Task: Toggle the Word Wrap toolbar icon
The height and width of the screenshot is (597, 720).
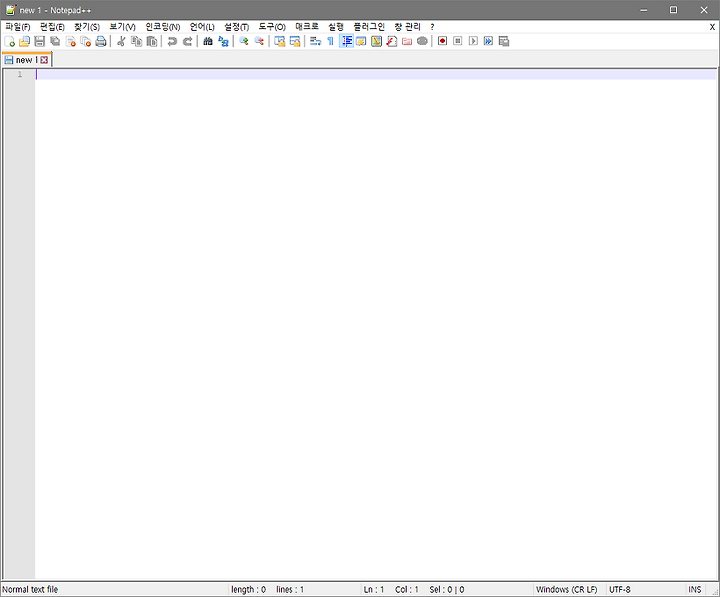Action: tap(315, 41)
